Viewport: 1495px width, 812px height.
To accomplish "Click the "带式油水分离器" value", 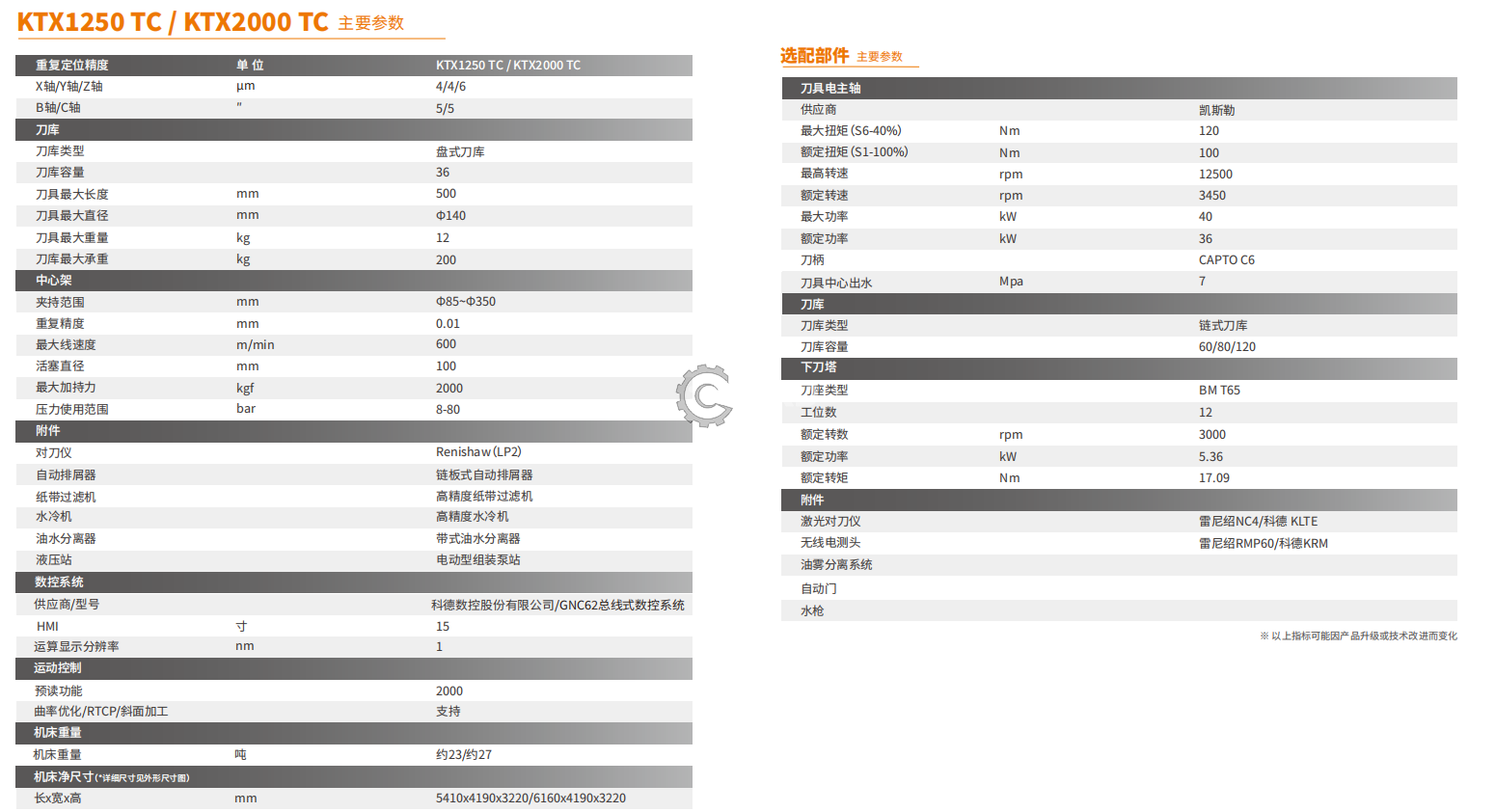I will pos(477,538).
